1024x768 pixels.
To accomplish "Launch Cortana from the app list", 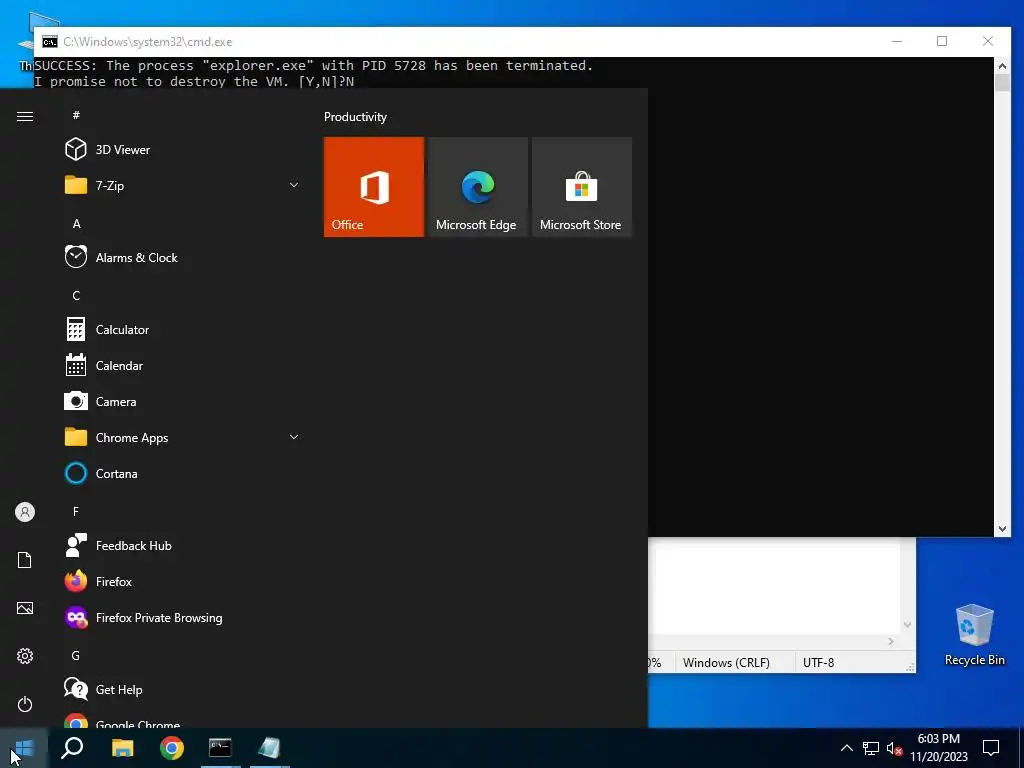I will tap(183, 473).
